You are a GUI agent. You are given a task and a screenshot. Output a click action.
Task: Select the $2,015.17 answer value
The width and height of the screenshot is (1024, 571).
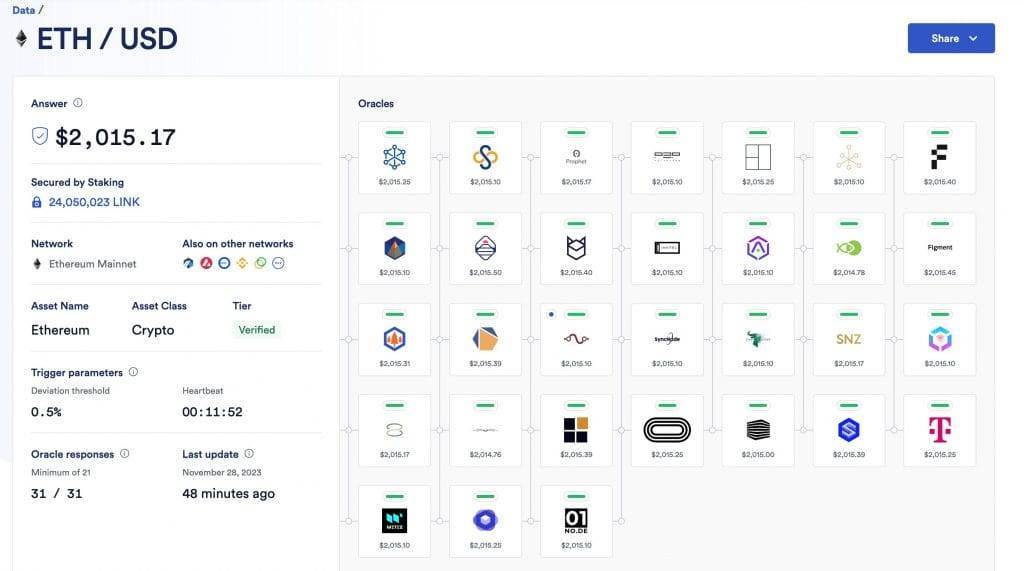(x=115, y=137)
